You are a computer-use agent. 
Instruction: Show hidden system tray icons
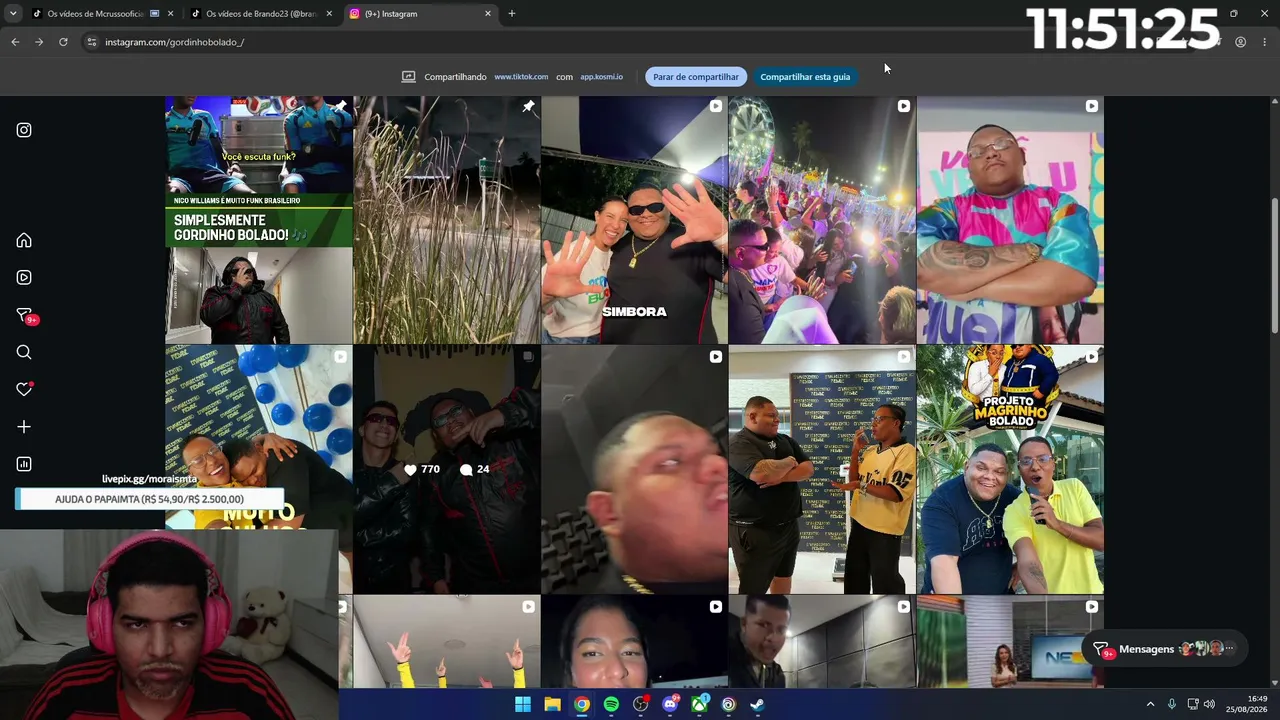(1150, 704)
